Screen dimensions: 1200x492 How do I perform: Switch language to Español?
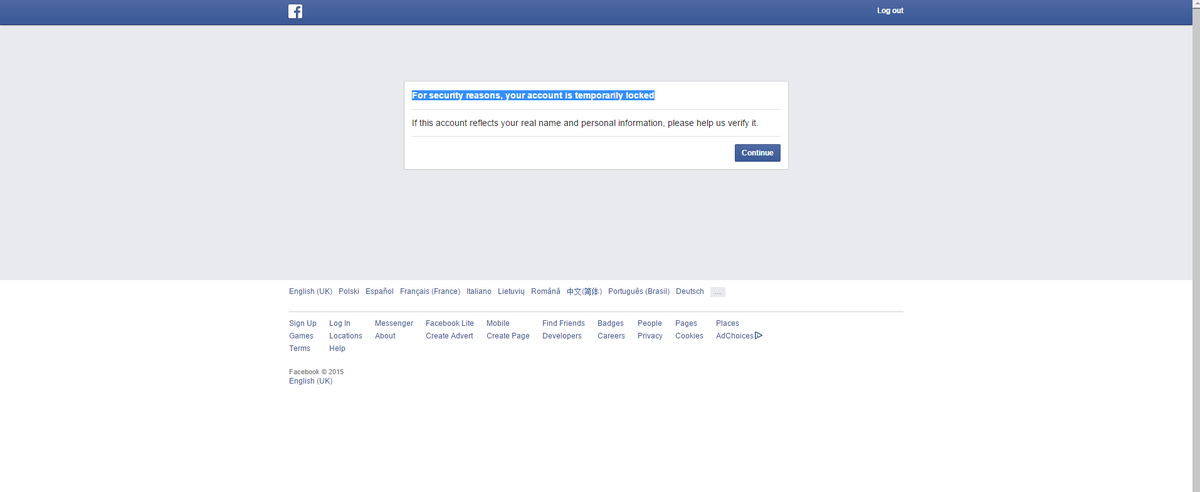tap(380, 292)
